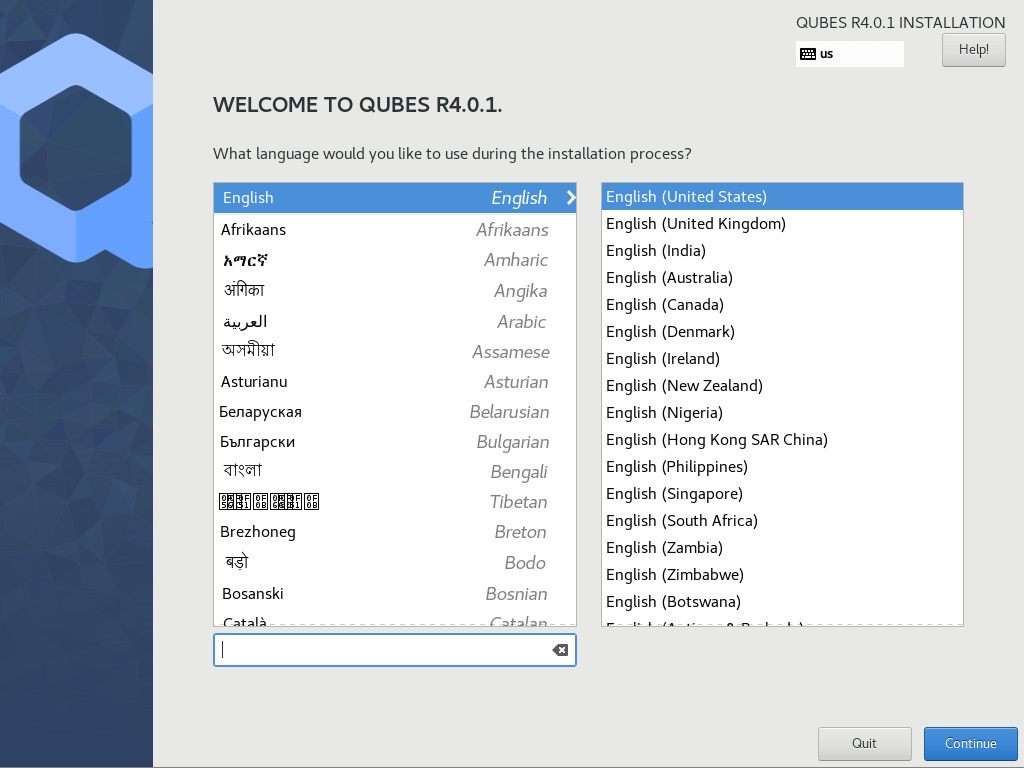Select the Breton language row
The width and height of the screenshot is (1024, 768).
click(394, 532)
